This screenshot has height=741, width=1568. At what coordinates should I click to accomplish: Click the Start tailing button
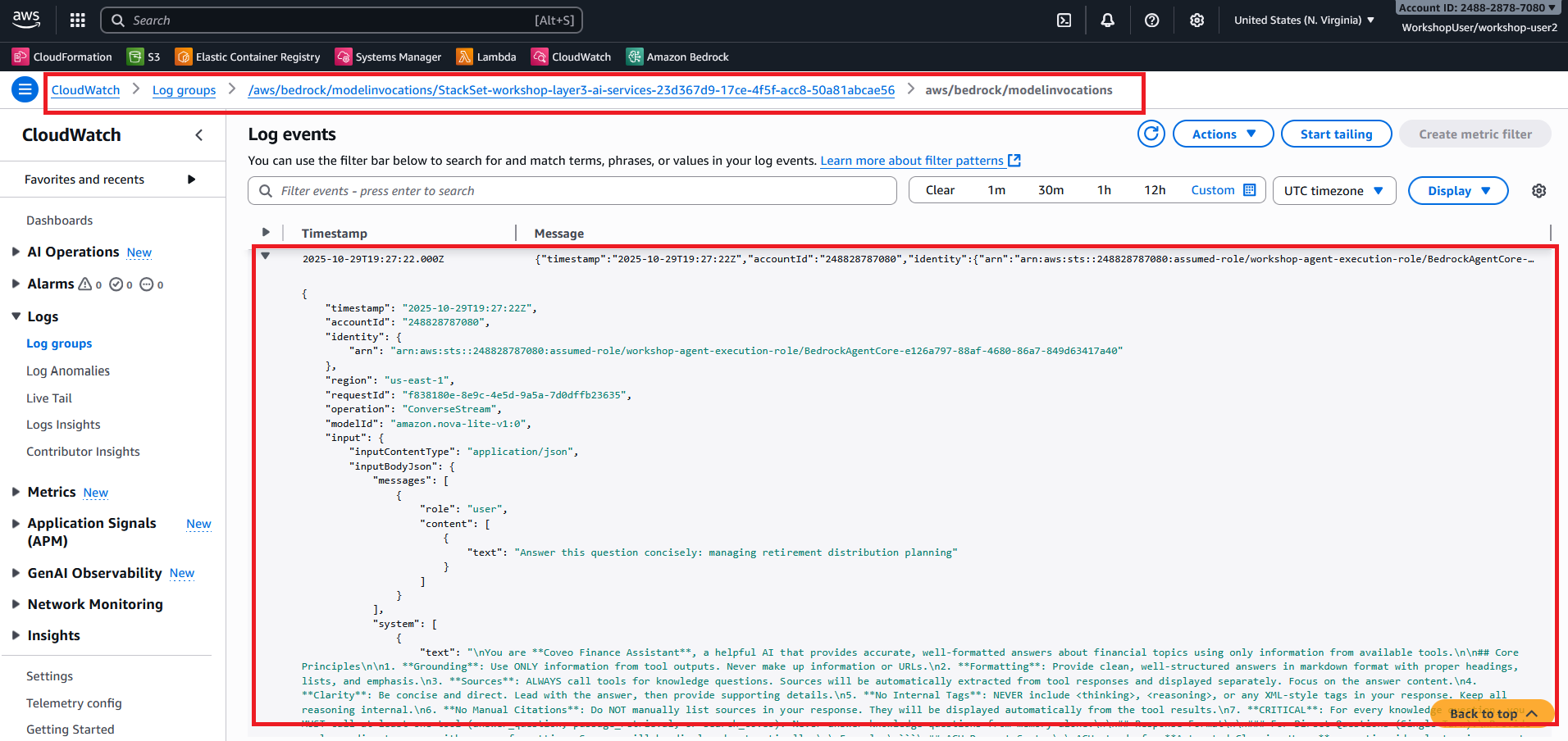(1336, 134)
